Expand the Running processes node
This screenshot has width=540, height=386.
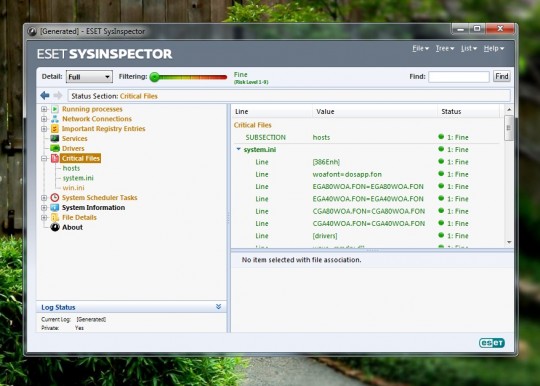pos(44,109)
